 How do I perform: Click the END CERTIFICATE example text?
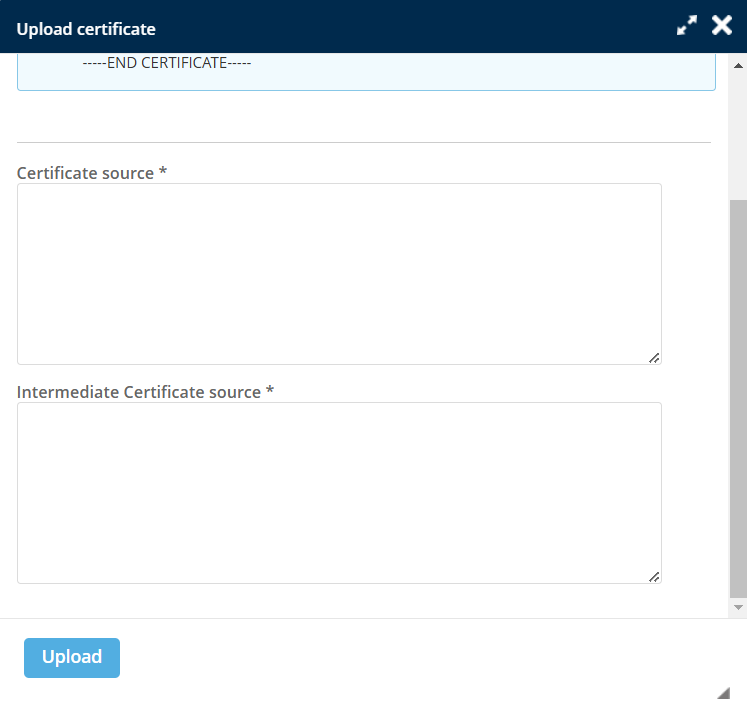pyautogui.click(x=166, y=63)
